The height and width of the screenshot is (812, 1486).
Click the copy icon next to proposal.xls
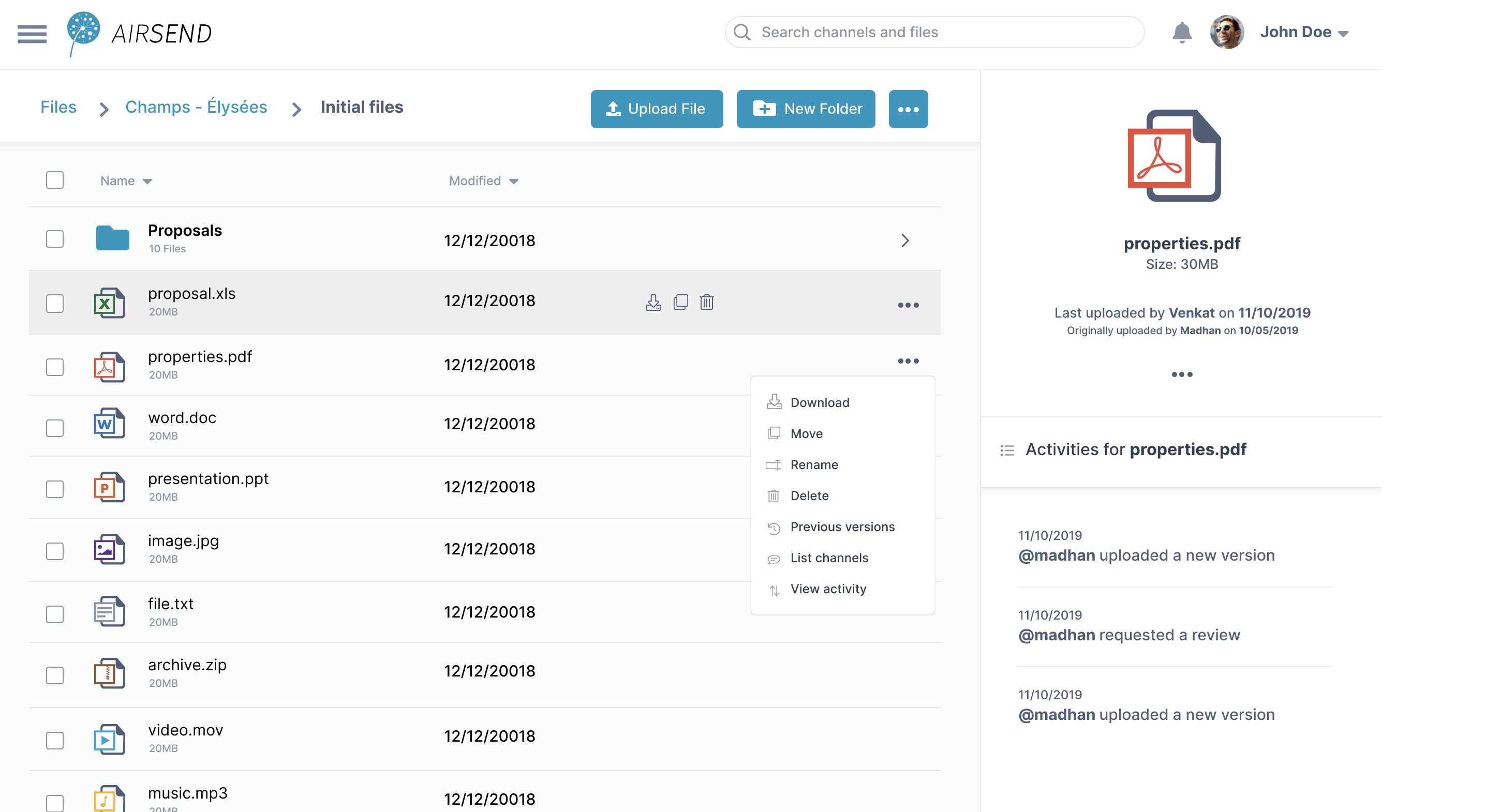pos(681,302)
